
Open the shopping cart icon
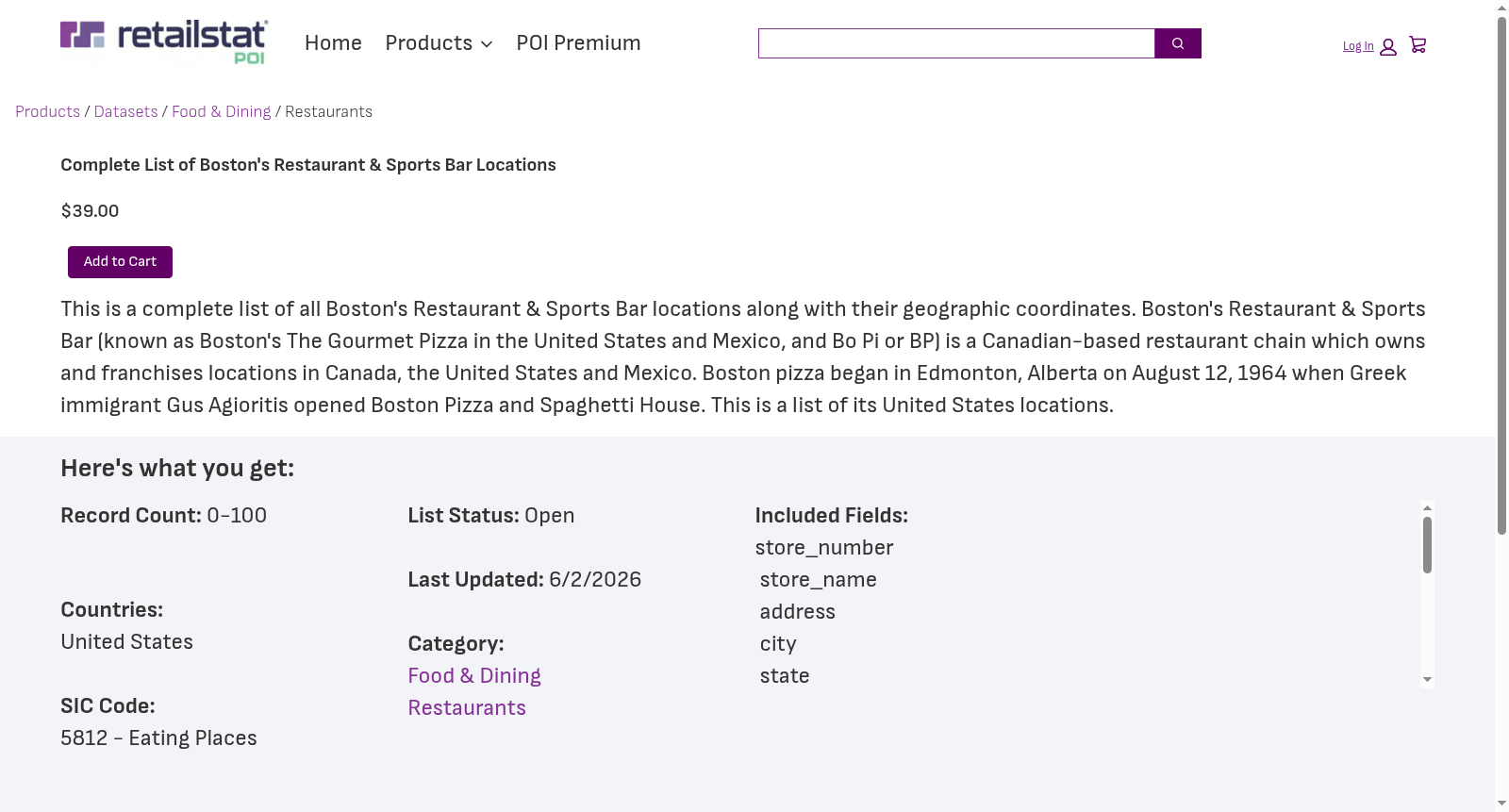tap(1418, 45)
